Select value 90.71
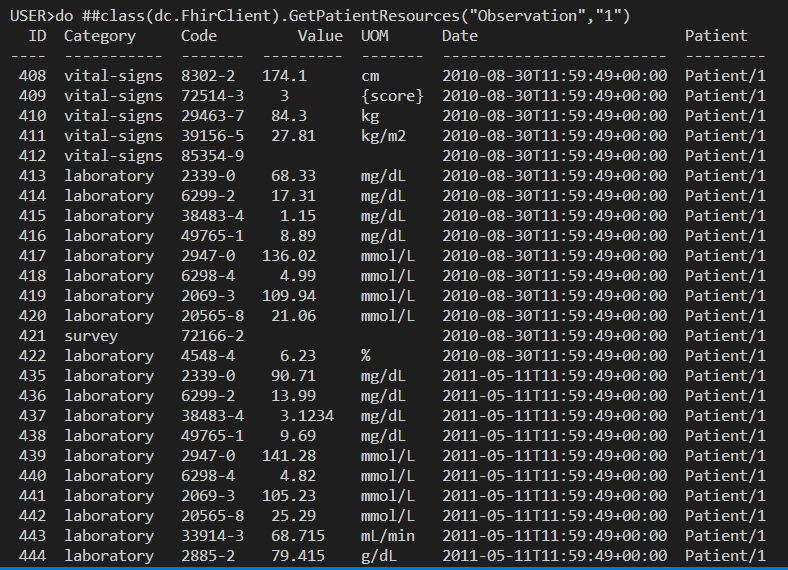Screen dimensions: 788x570 [x=293, y=376]
